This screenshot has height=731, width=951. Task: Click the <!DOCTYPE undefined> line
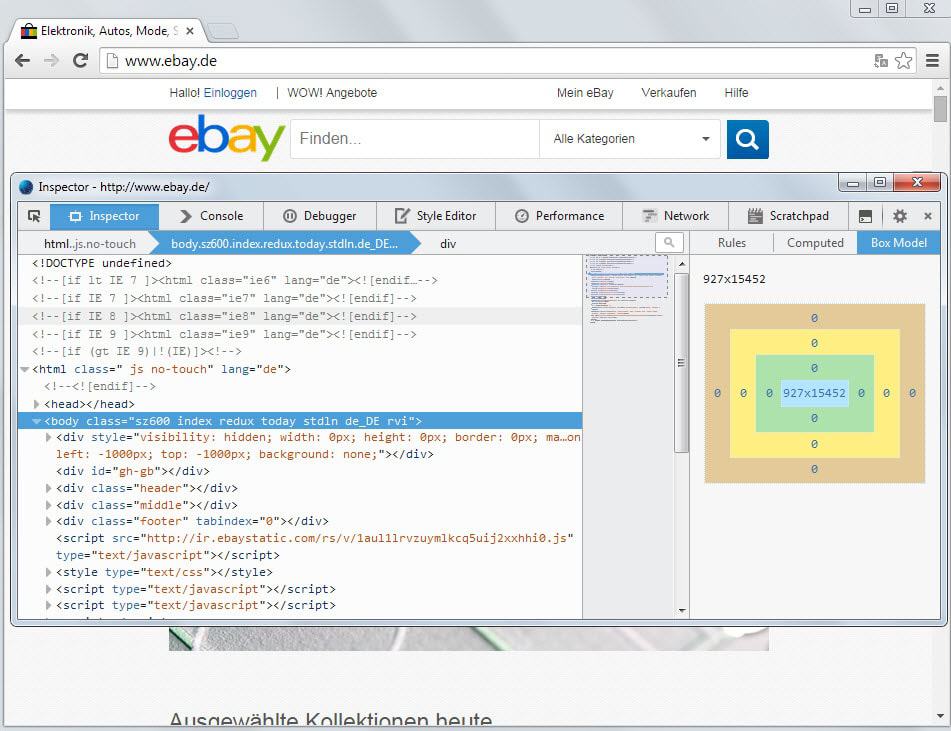102,263
